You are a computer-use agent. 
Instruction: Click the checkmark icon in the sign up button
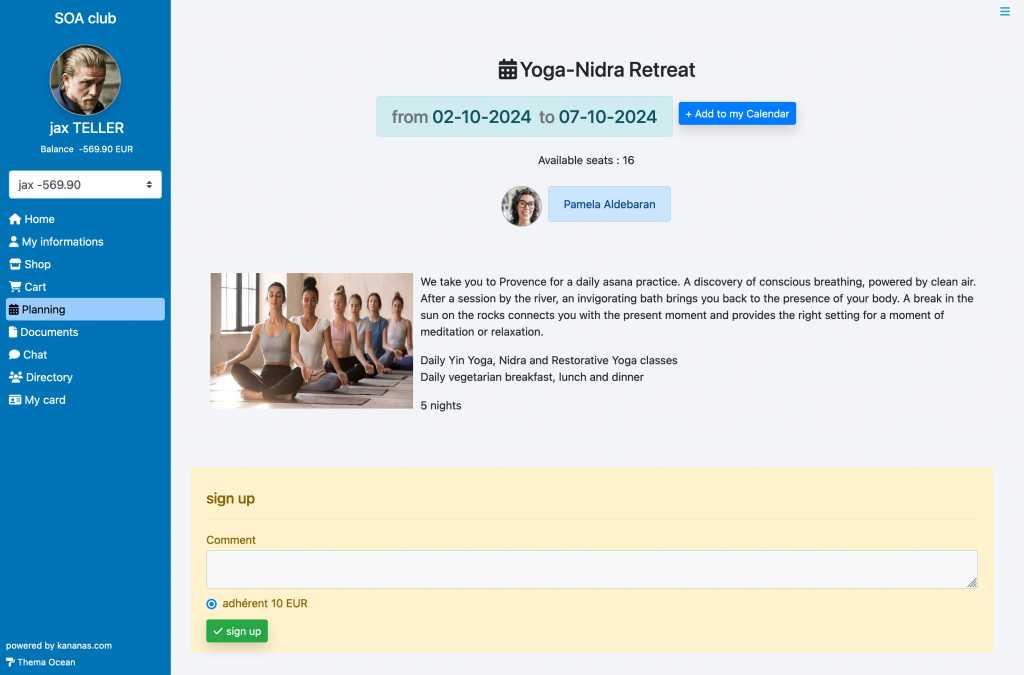point(218,631)
